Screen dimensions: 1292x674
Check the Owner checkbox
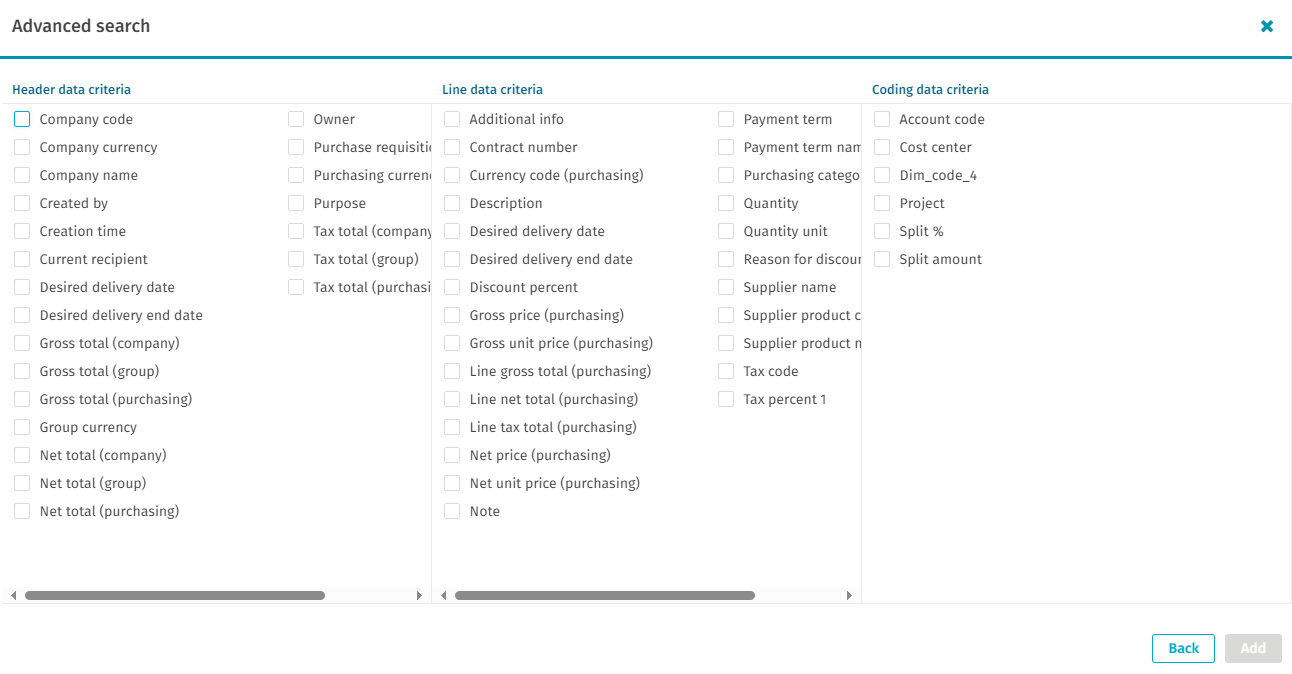(x=296, y=119)
